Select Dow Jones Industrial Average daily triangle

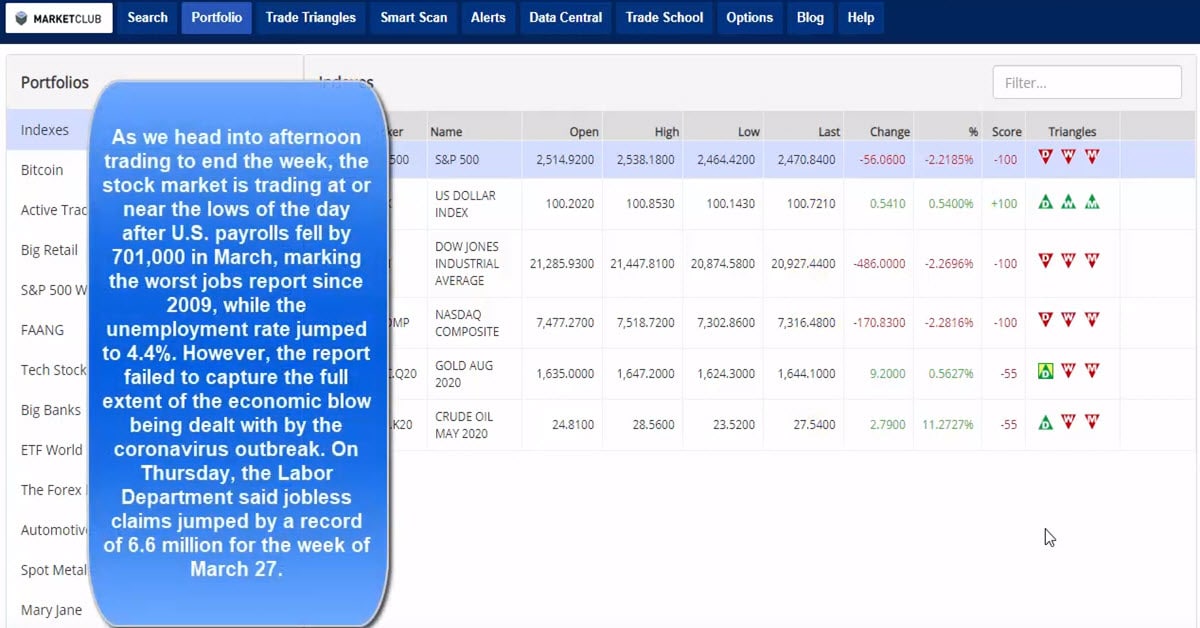click(1046, 261)
